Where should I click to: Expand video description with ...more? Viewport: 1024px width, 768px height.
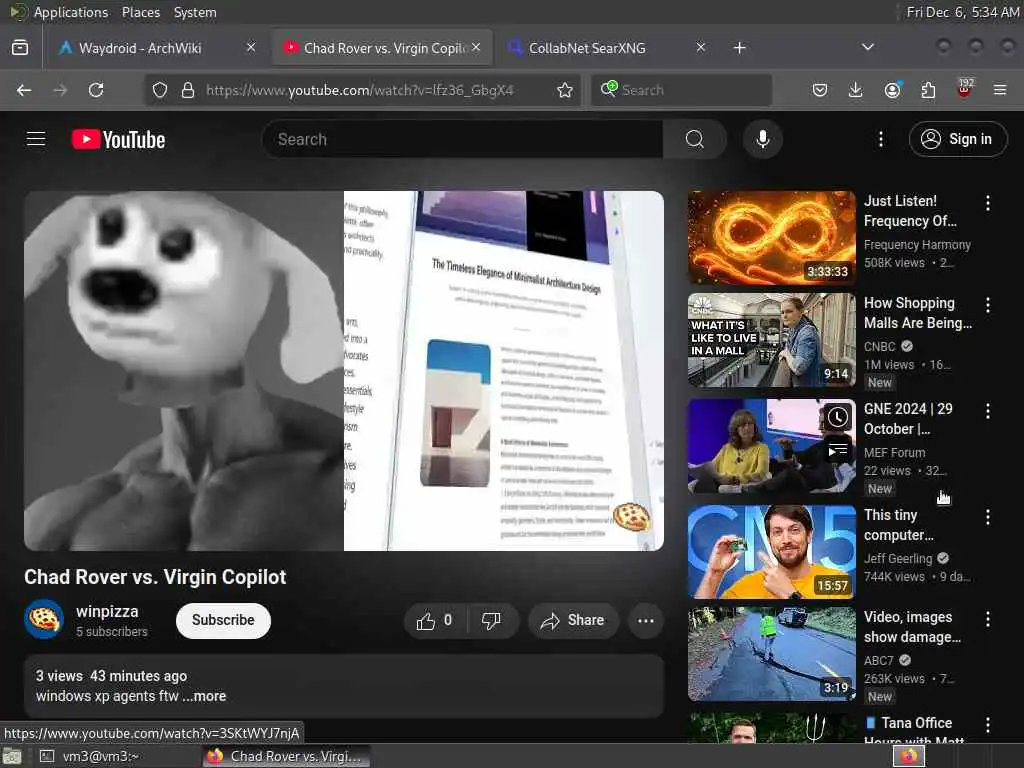point(204,696)
